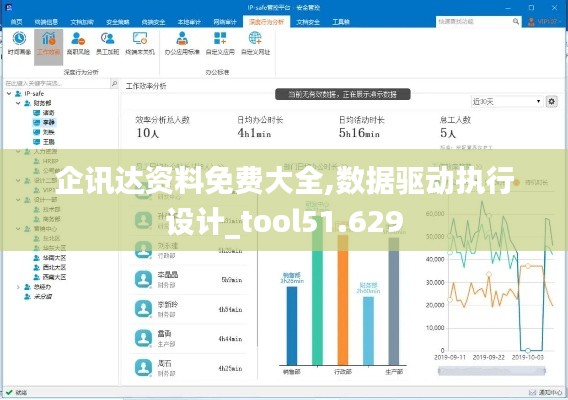Select 李静 under 财务部 in tree
Screen dimensions: 568x400
click(49, 122)
